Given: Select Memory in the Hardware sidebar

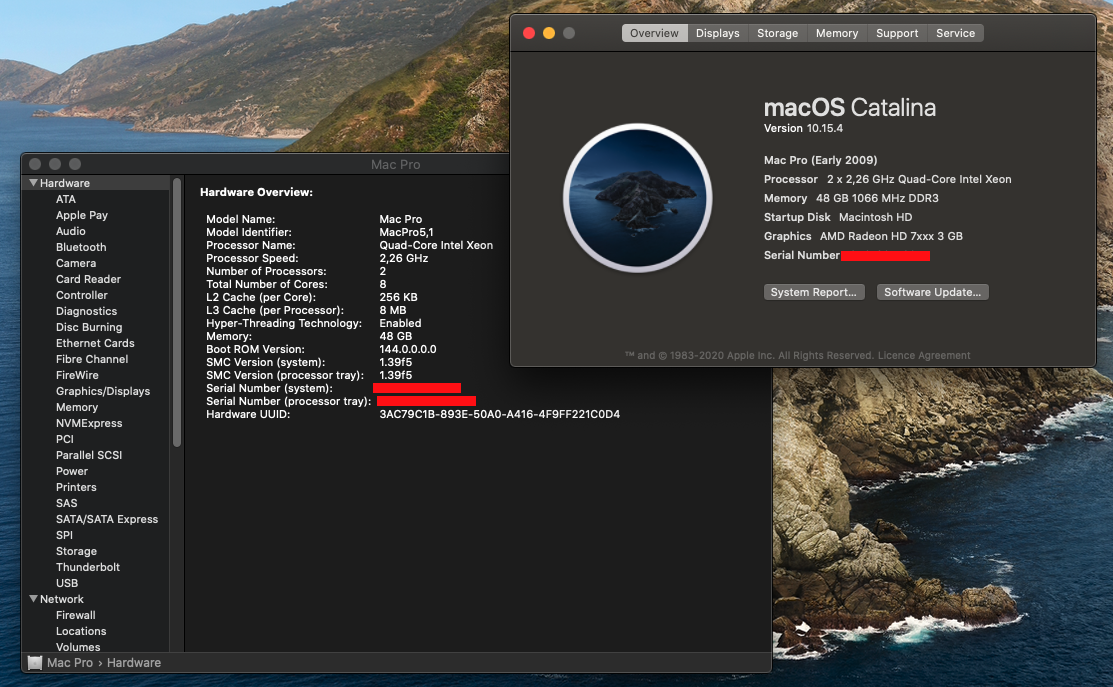Looking at the screenshot, I should tap(77, 407).
